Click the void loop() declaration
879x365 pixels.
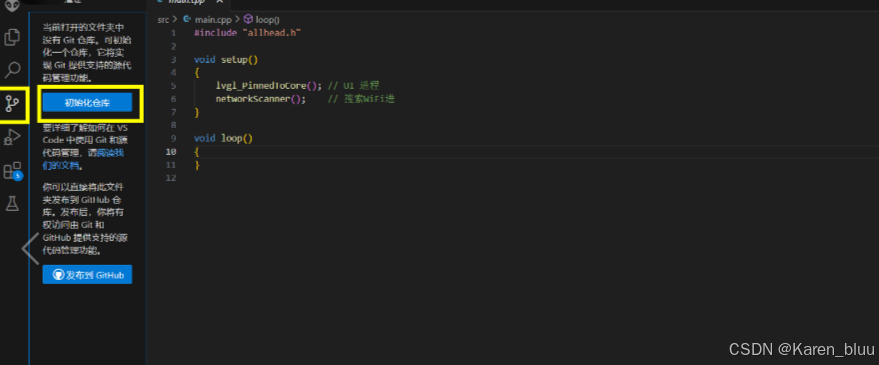[x=224, y=138]
